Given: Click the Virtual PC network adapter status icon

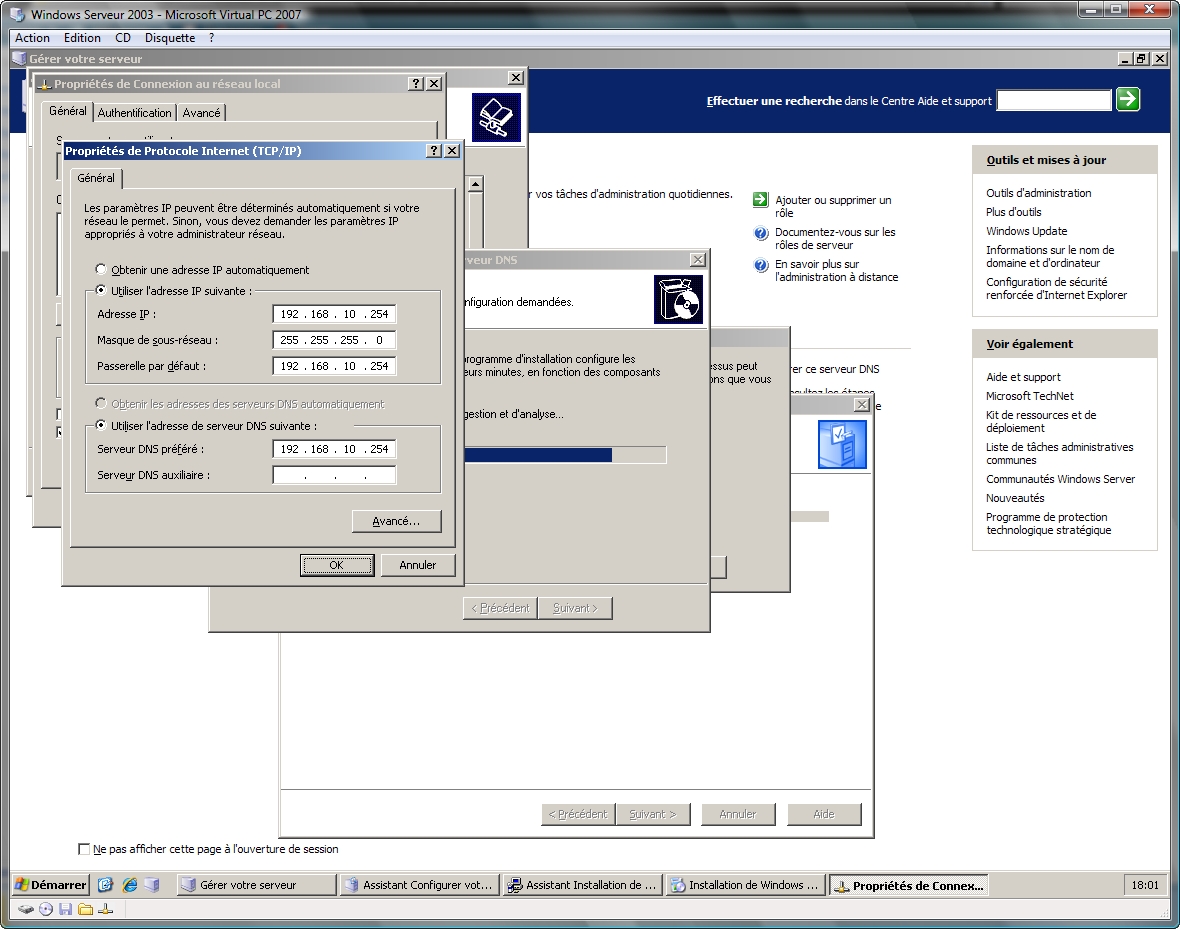Looking at the screenshot, I should coord(105,909).
